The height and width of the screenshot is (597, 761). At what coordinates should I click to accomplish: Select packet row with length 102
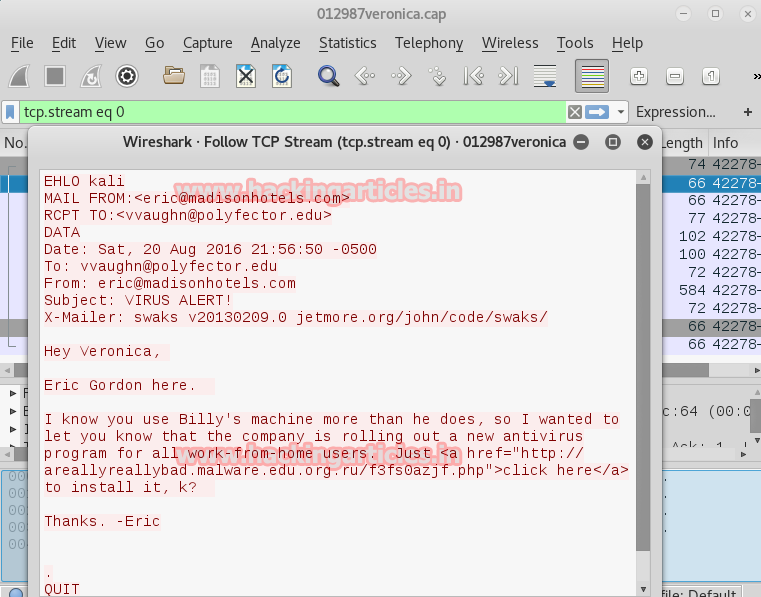710,236
